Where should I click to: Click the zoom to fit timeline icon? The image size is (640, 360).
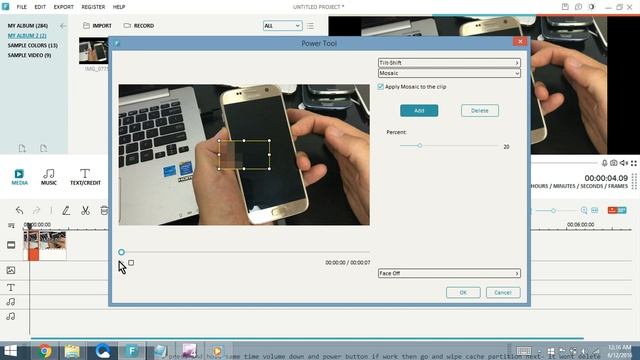[x=595, y=211]
